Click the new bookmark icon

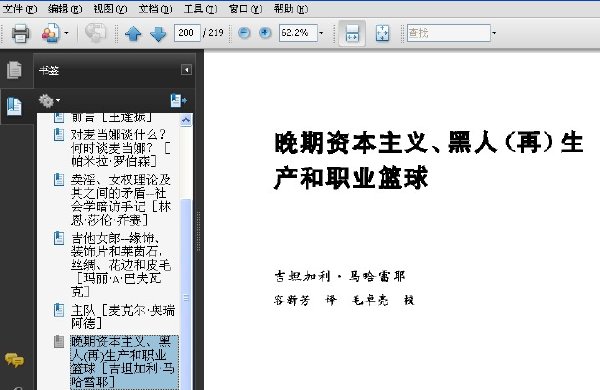tap(178, 101)
